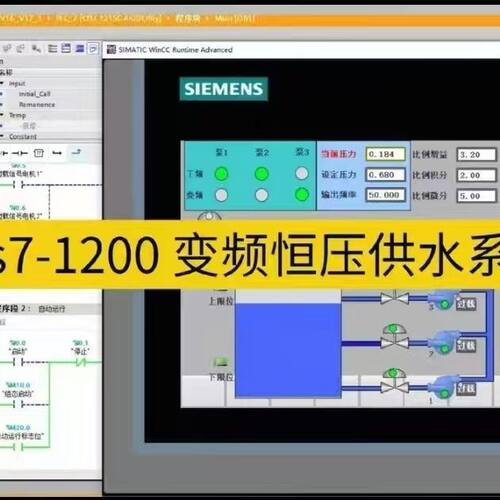500x500 pixels.
Task: Click 程序段 in the title breadcrumb
Action: tap(188, 18)
